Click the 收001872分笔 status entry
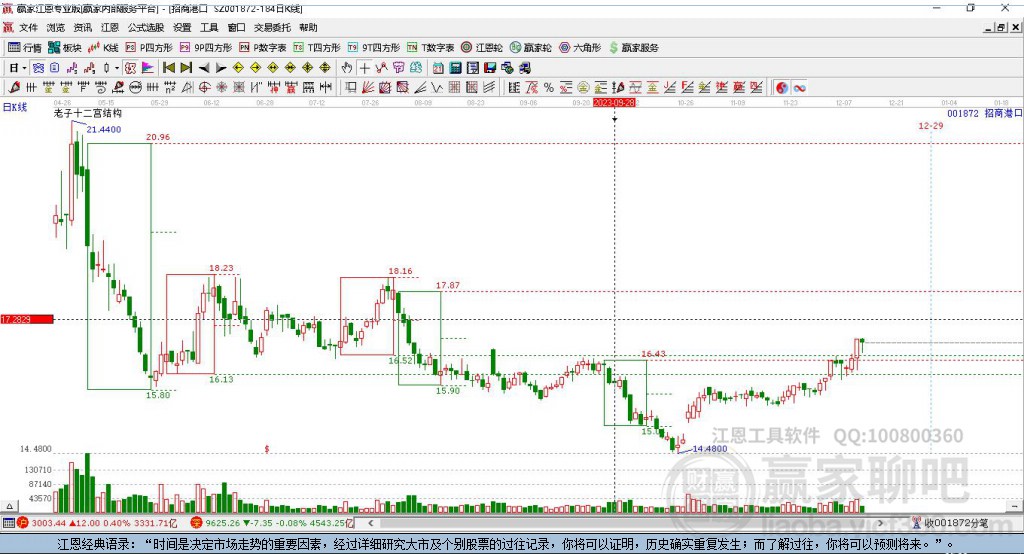This screenshot has width=1024, height=554. [950, 523]
